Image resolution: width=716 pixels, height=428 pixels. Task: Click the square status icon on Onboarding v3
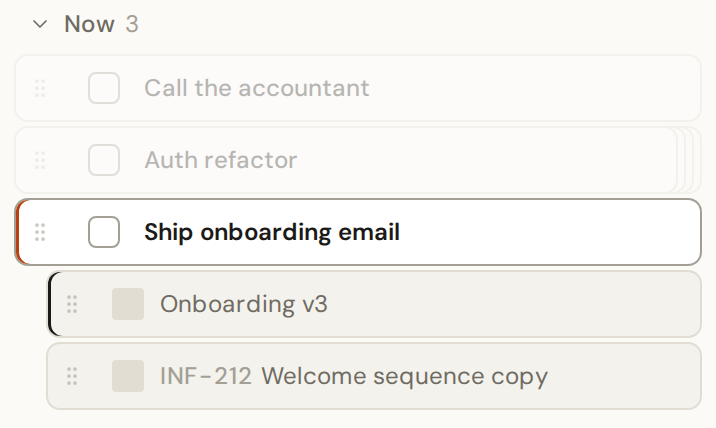tap(128, 304)
